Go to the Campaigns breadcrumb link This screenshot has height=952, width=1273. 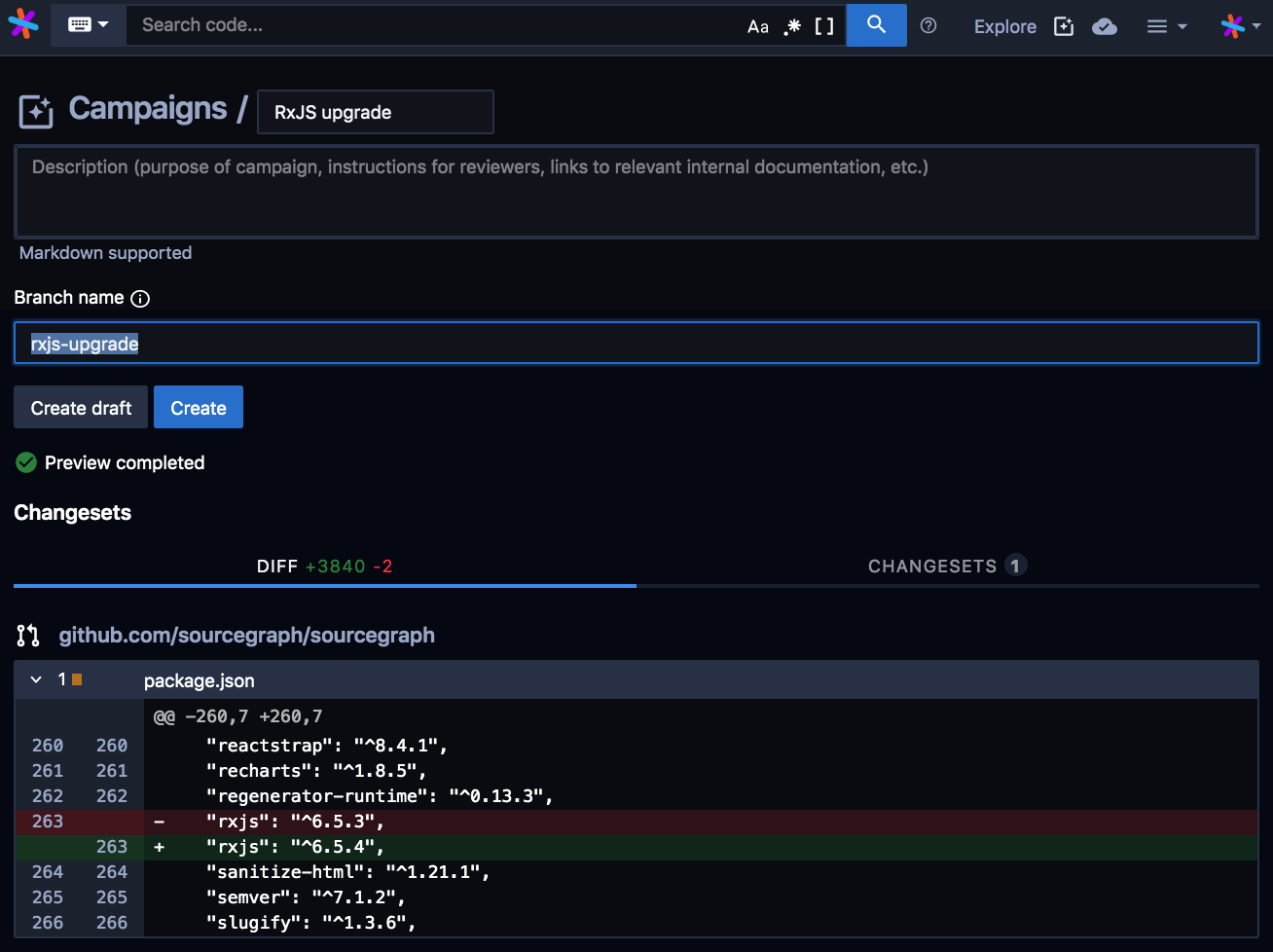tap(148, 108)
